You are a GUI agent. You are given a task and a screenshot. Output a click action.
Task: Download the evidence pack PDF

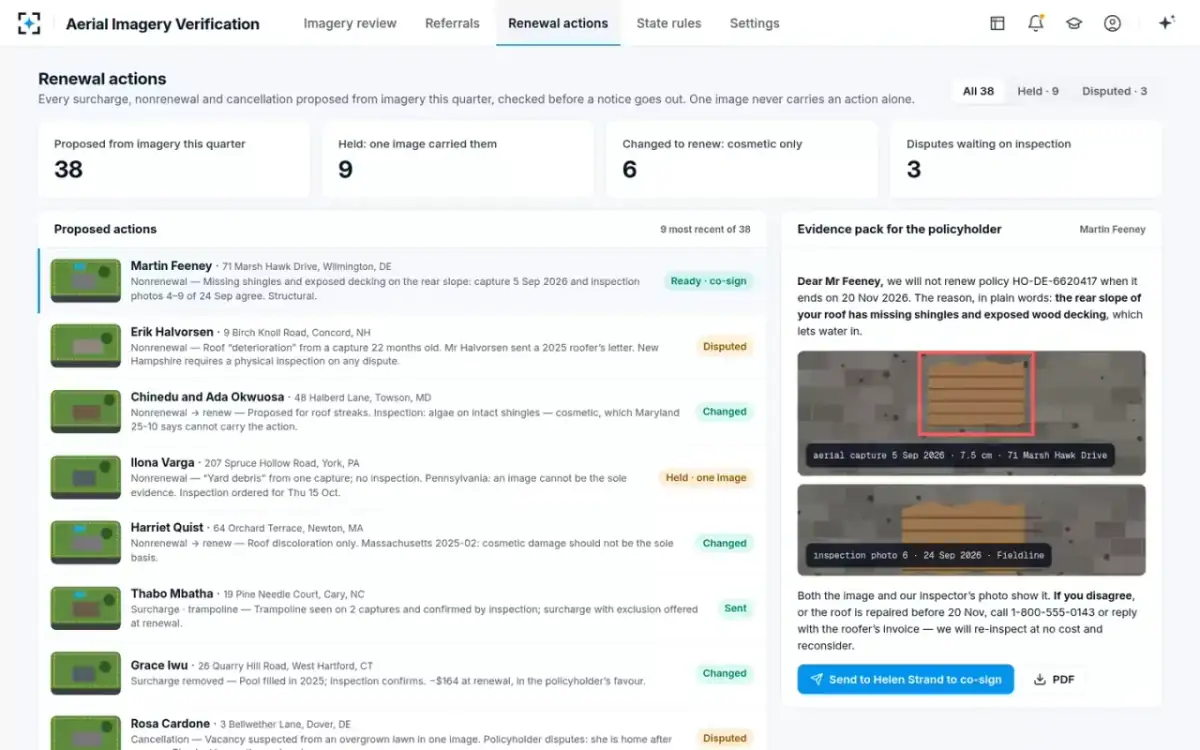[x=1054, y=679]
